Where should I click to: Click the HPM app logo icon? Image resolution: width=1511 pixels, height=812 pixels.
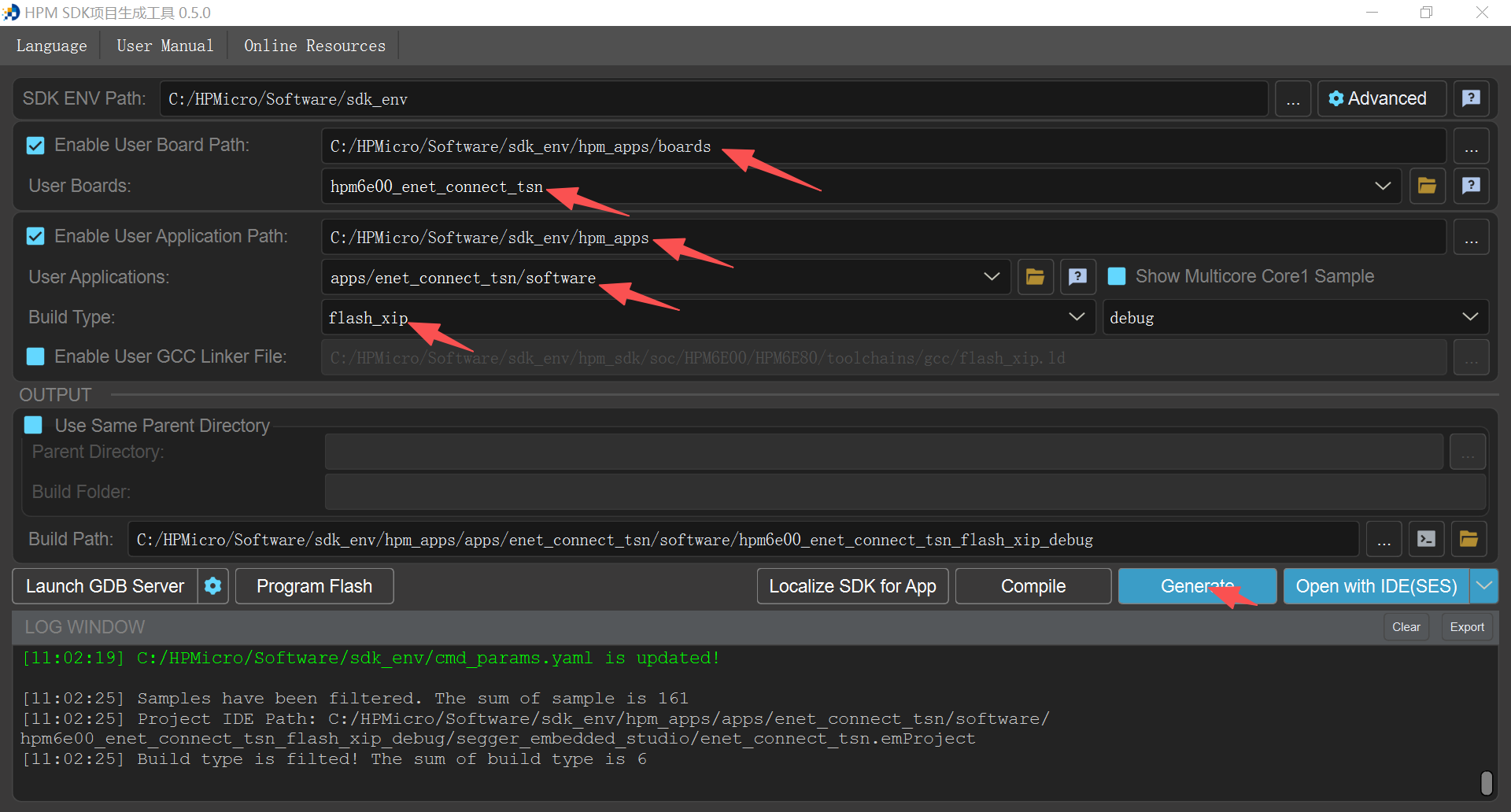(11, 13)
